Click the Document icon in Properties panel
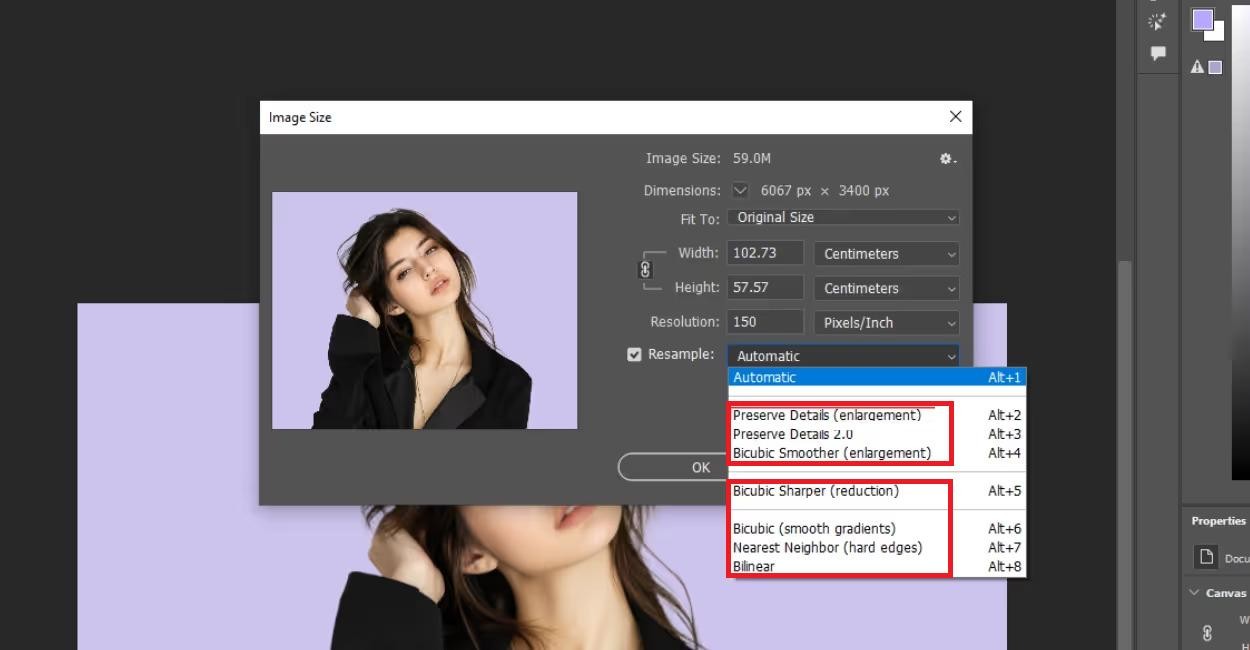This screenshot has height=650, width=1250. pos(1207,557)
